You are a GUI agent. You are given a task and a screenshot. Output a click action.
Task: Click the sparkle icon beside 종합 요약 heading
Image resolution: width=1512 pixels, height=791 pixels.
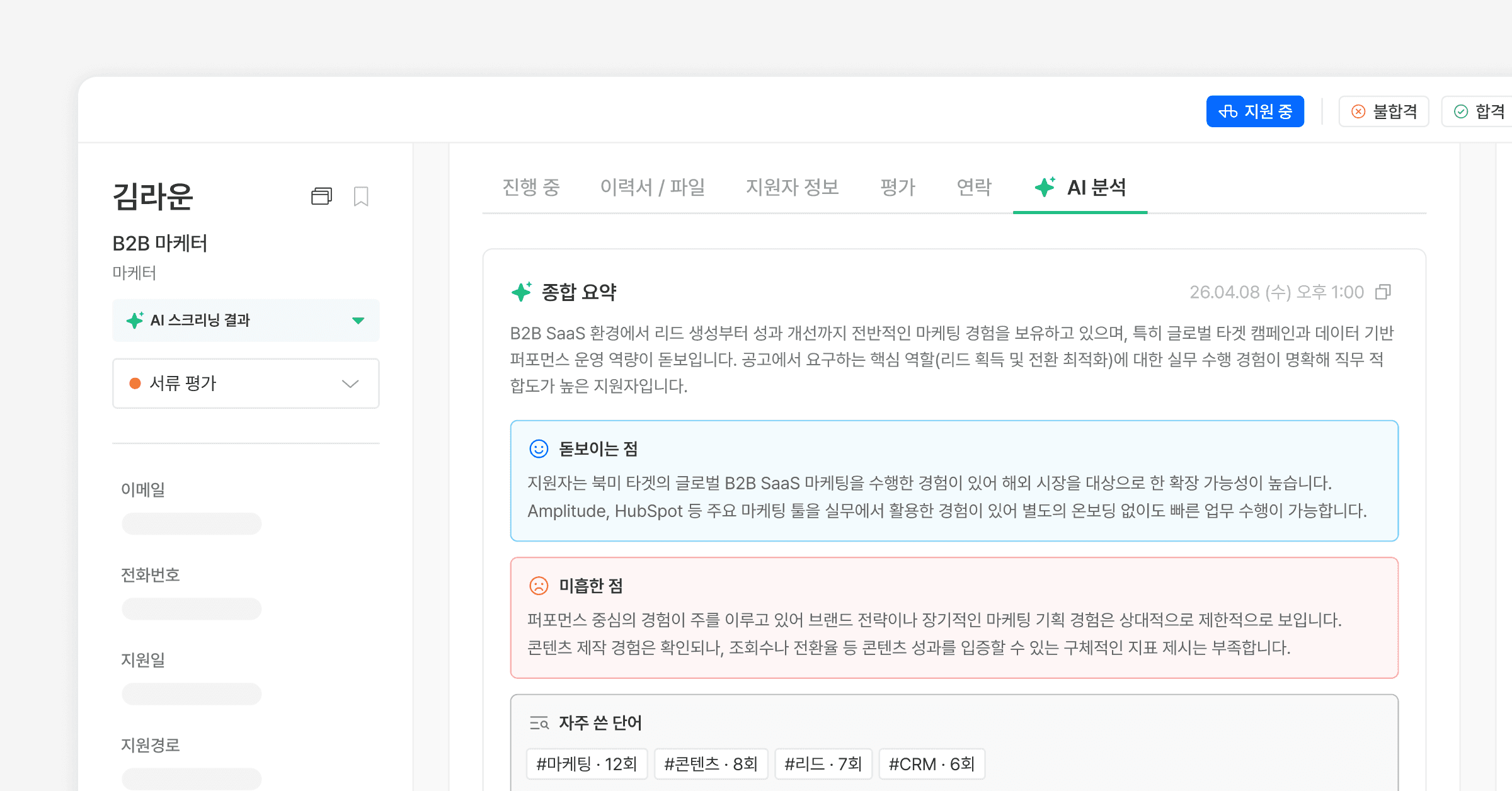click(522, 291)
